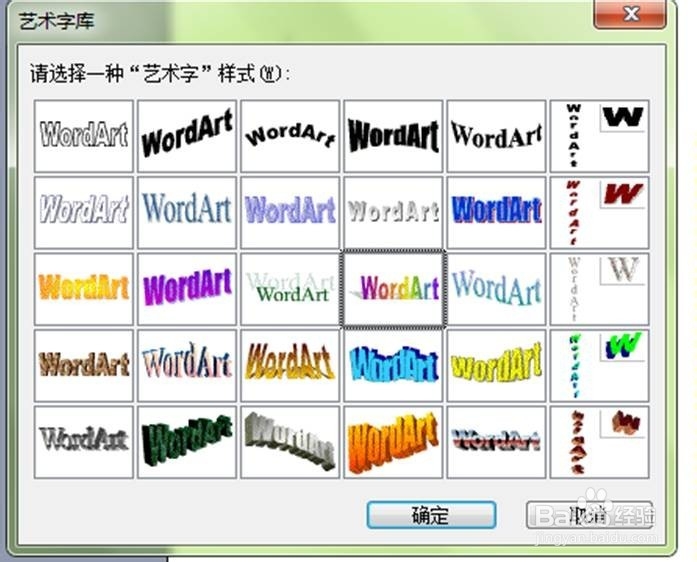Close the 艺术字库 dialog window
Image resolution: width=697 pixels, height=562 pixels.
click(x=630, y=14)
